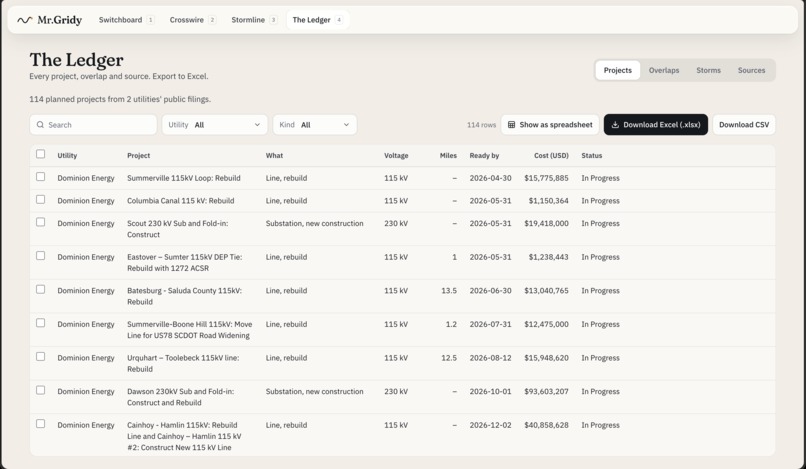This screenshot has width=806, height=469.
Task: Click the grid icon on Show as spreadsheet
Action: (x=511, y=125)
